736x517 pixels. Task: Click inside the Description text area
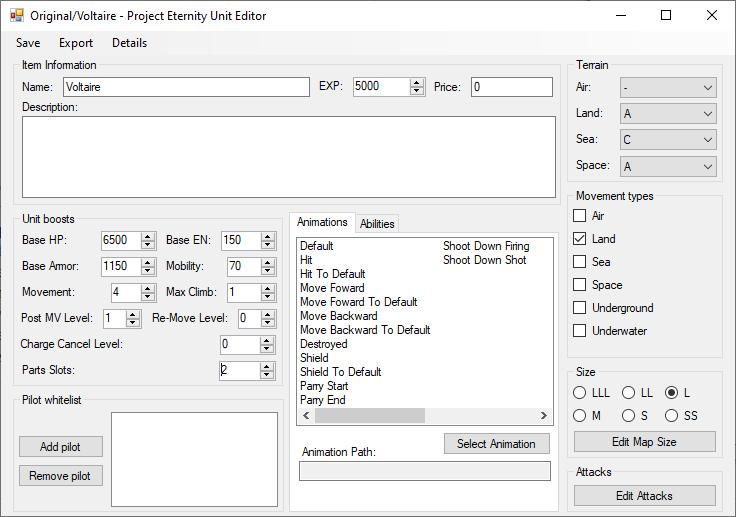289,157
